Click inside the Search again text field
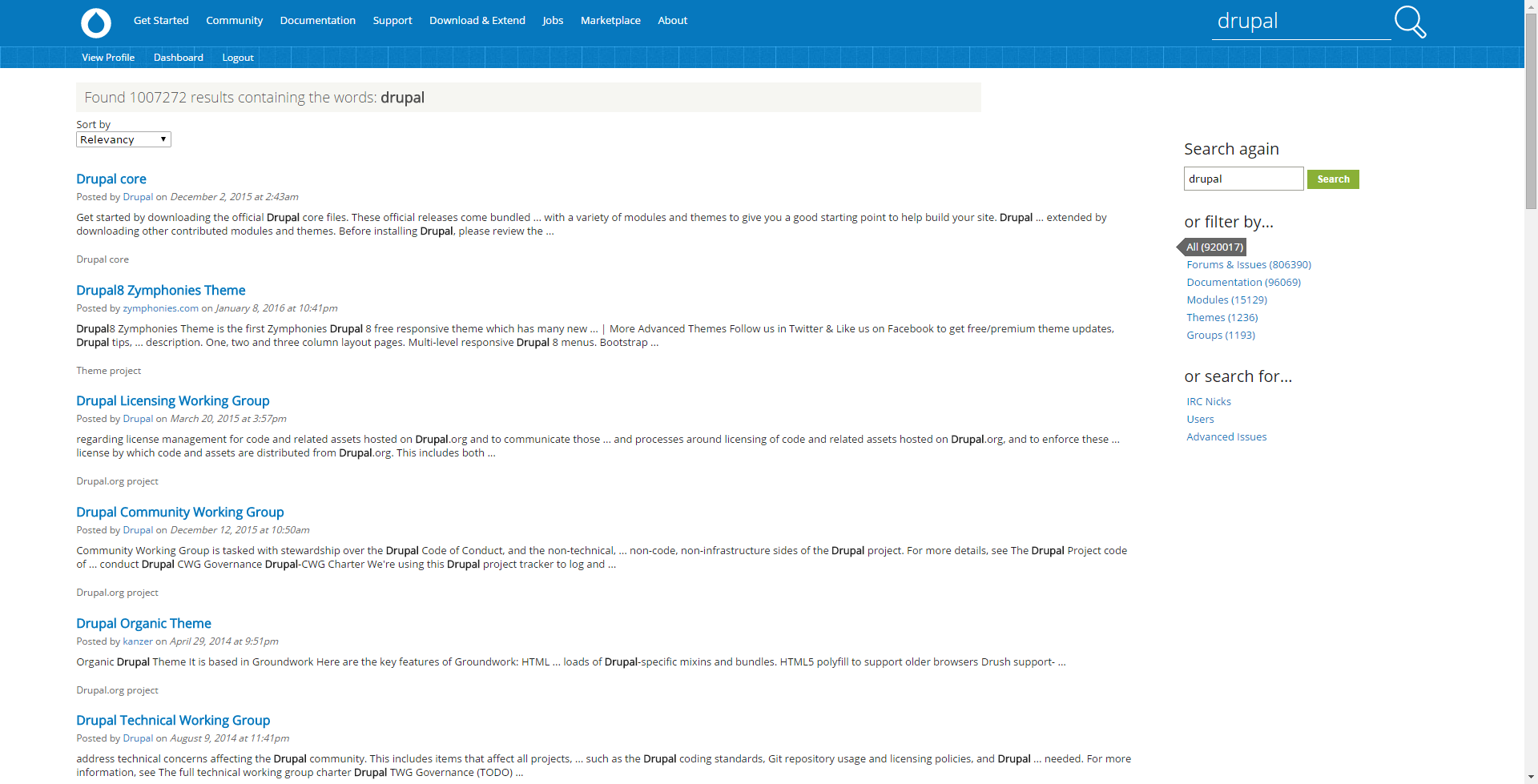1538x784 pixels. [1242, 178]
